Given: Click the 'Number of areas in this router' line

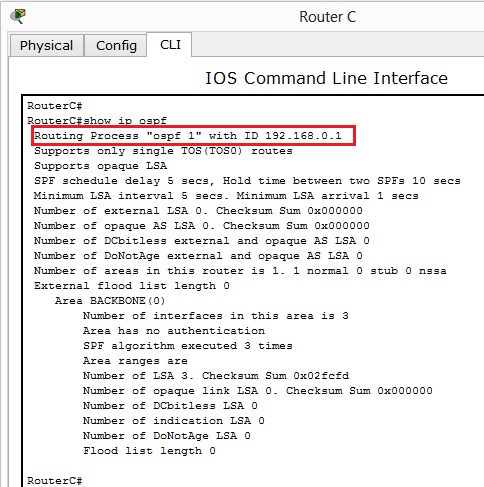Looking at the screenshot, I should [240, 271].
